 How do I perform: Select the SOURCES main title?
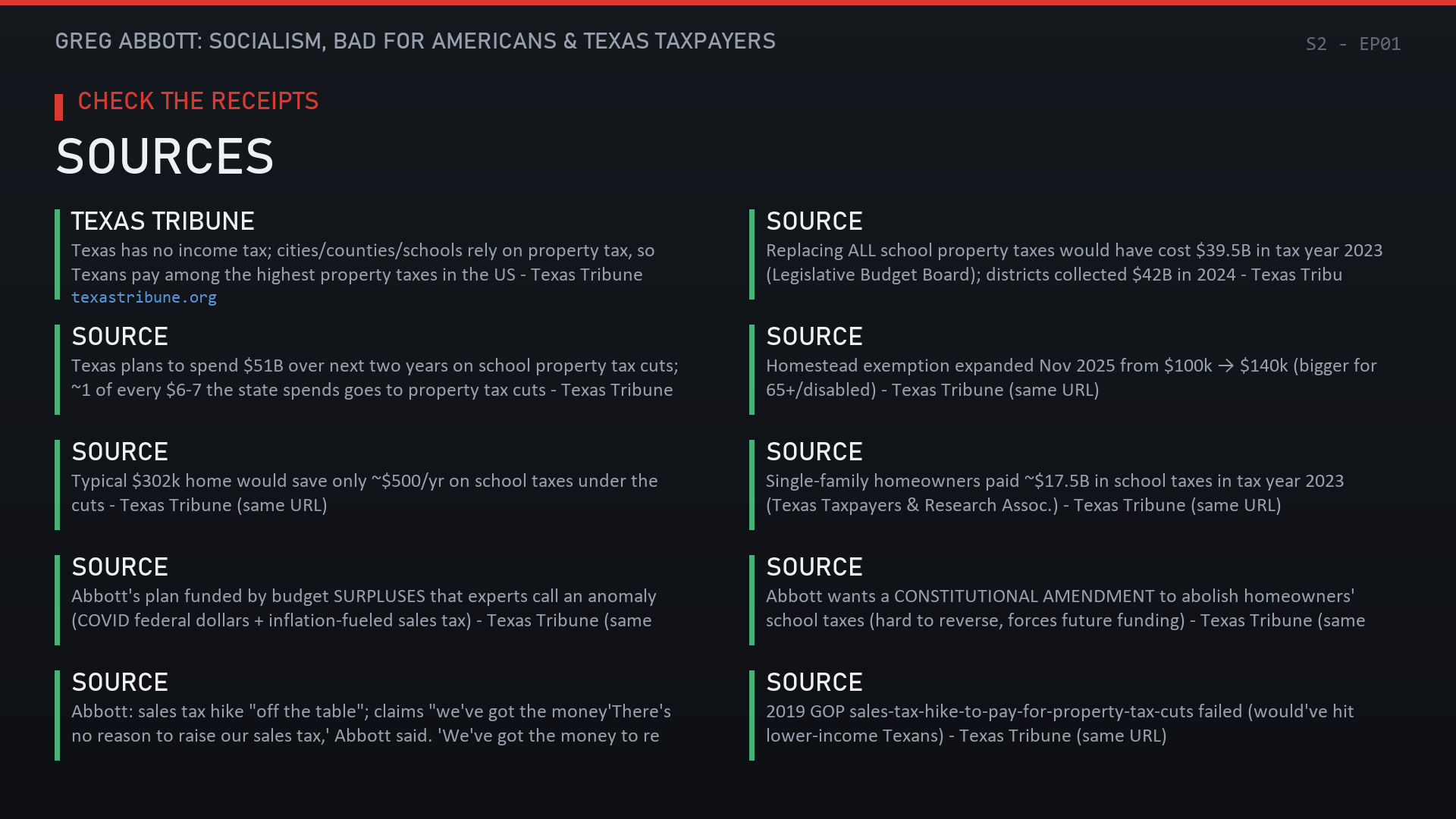165,156
